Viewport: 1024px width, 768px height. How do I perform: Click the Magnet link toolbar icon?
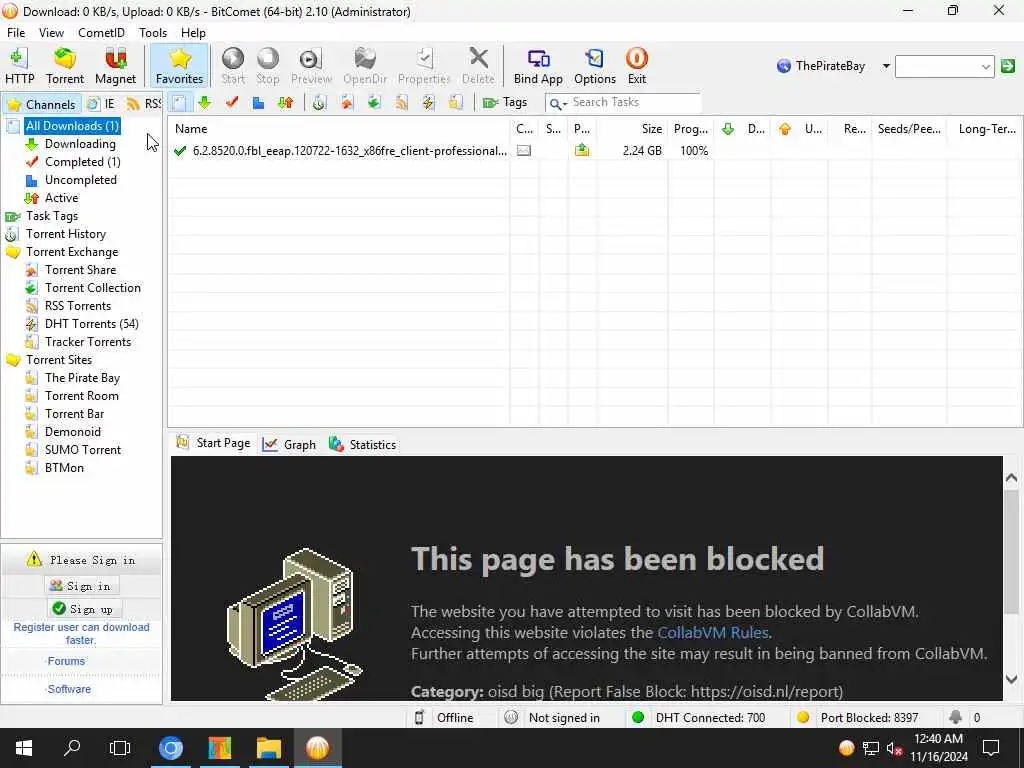point(116,66)
